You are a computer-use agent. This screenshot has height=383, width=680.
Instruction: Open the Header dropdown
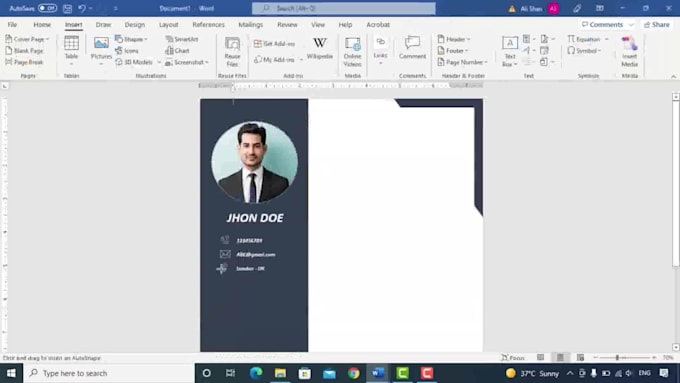[454, 39]
